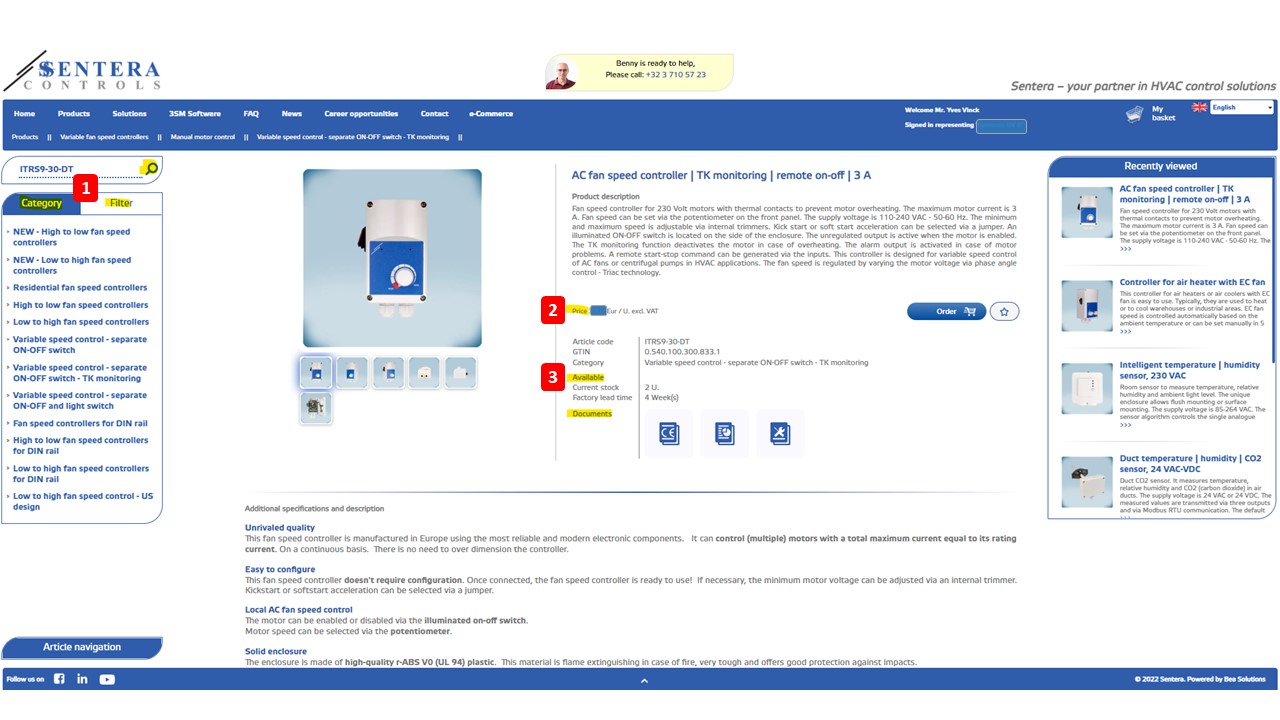Open the English language dropdown
Screen dimensions: 1280x720
pos(1240,107)
